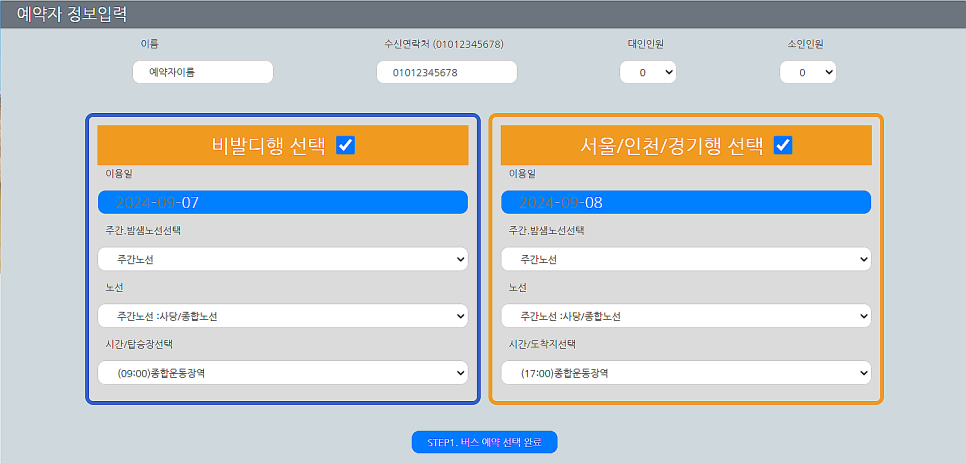Open the 소인인원 child count dropdown
The width and height of the screenshot is (966, 463).
point(808,72)
